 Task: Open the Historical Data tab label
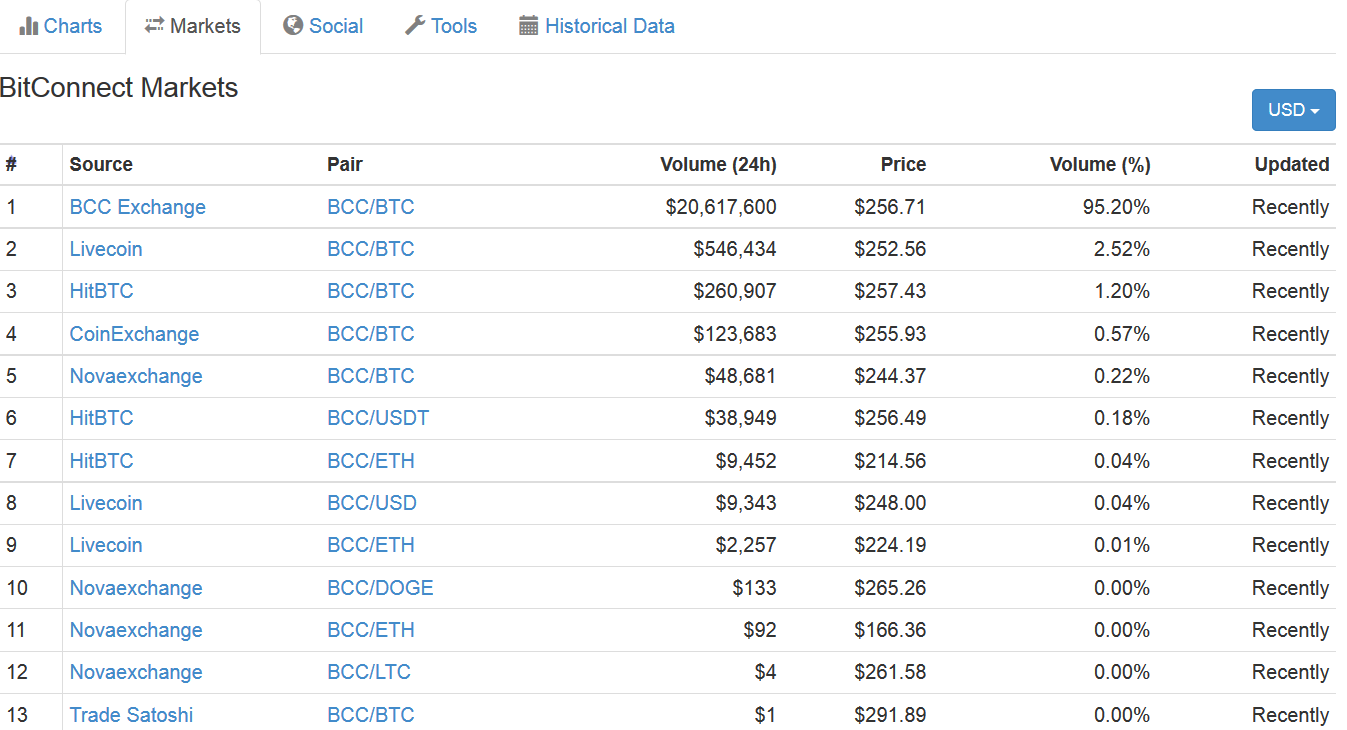pyautogui.click(x=610, y=26)
